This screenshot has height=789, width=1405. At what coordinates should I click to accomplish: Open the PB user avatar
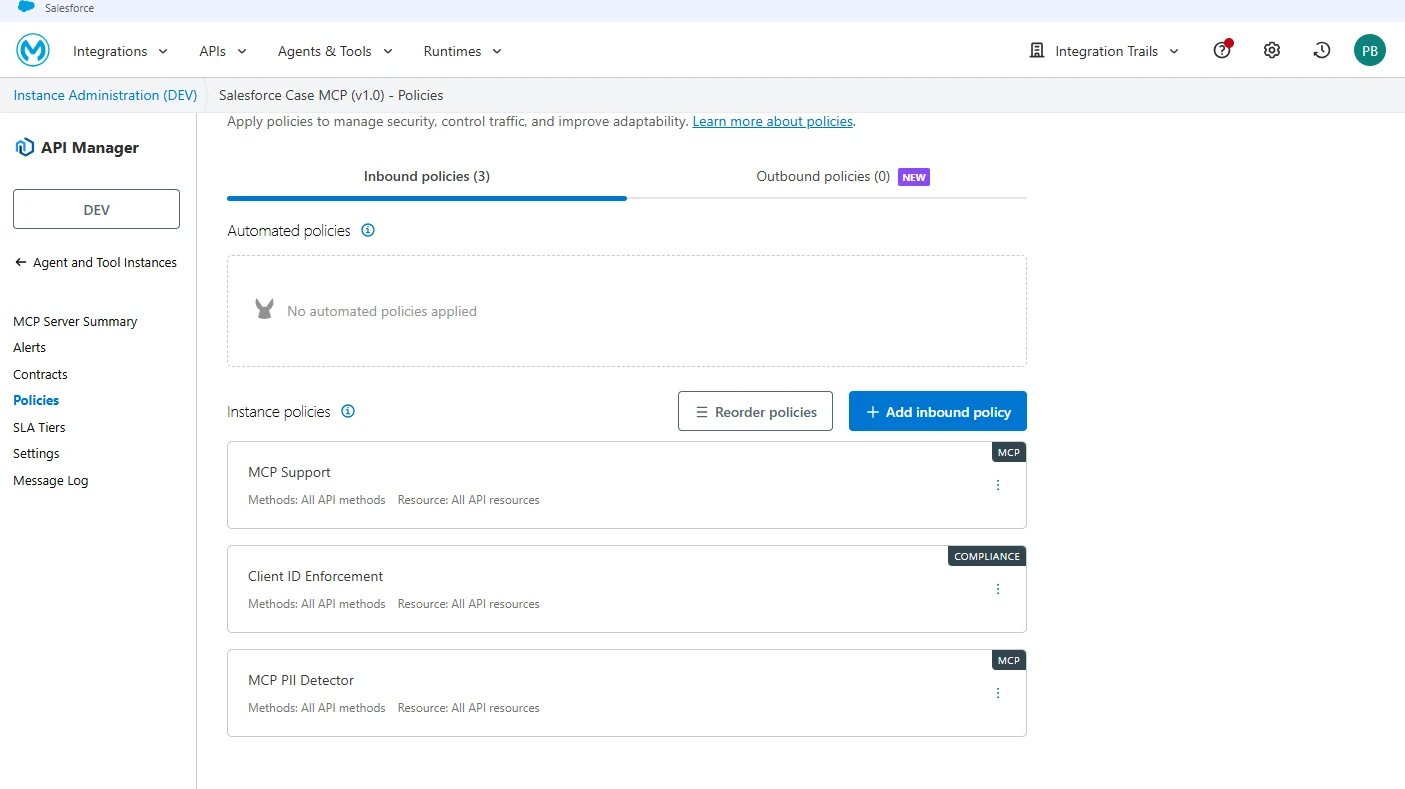pos(1370,50)
